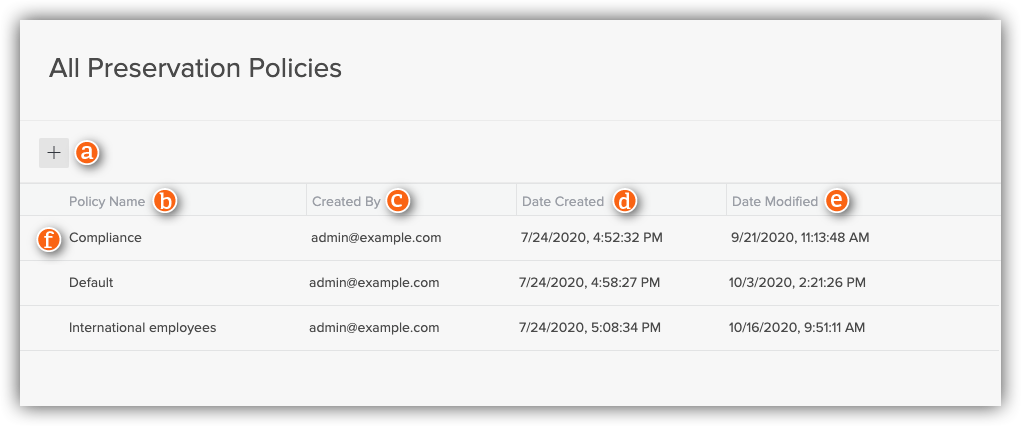The height and width of the screenshot is (426, 1021).
Task: Click the orange 'b' callout marker
Action: pos(164,201)
